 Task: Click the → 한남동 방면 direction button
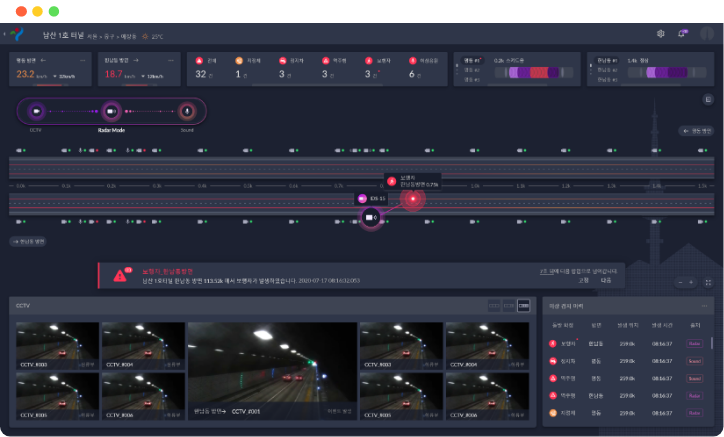click(28, 242)
